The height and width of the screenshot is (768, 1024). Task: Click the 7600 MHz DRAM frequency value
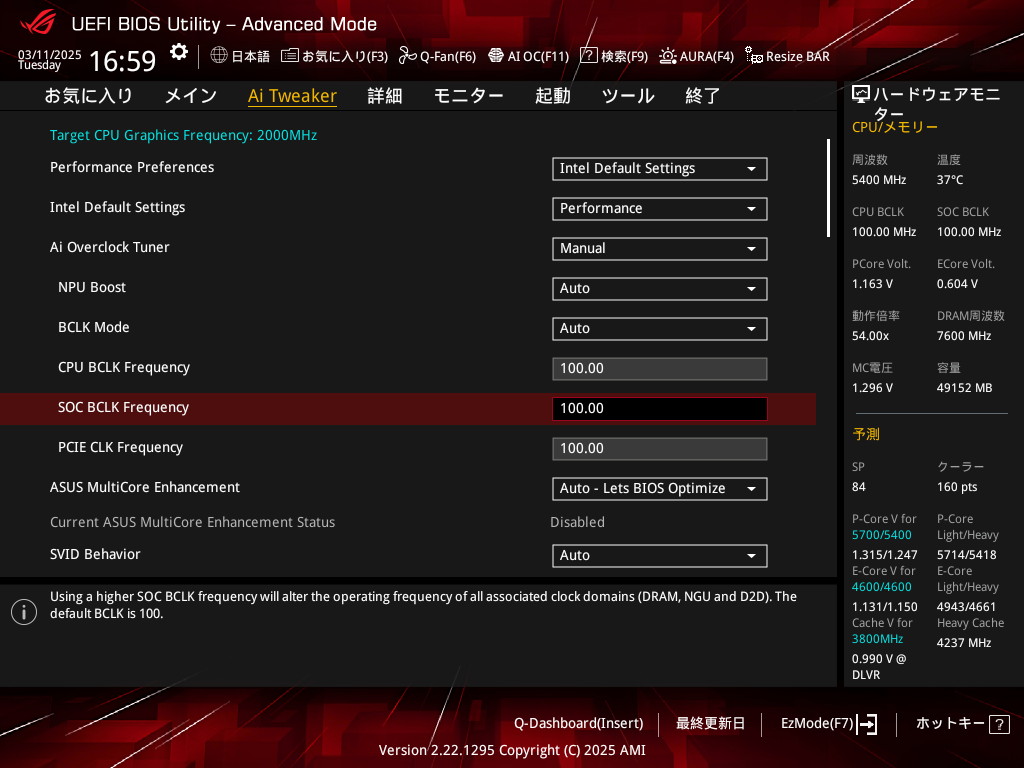tap(965, 336)
